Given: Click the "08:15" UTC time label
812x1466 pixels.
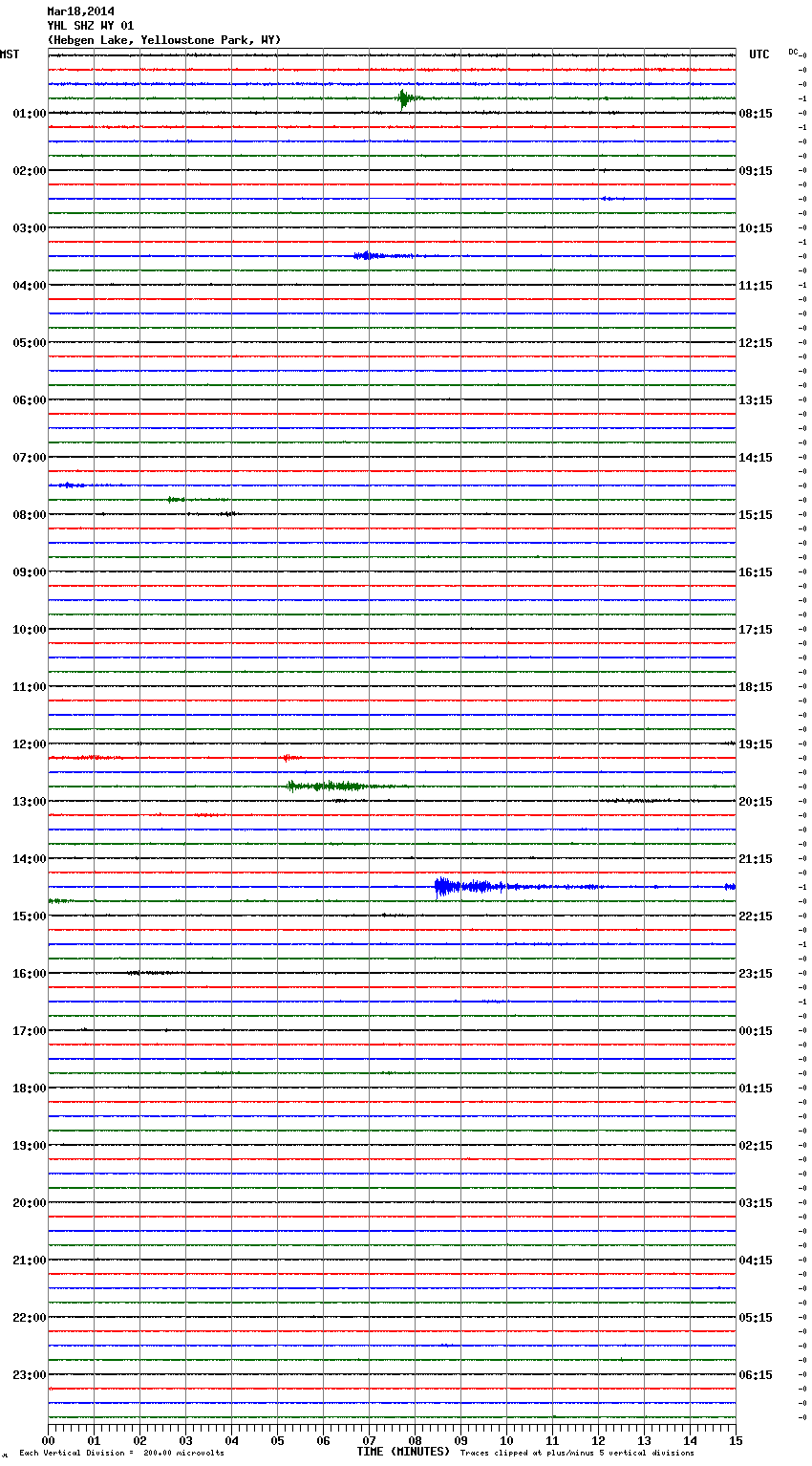Looking at the screenshot, I should [756, 114].
